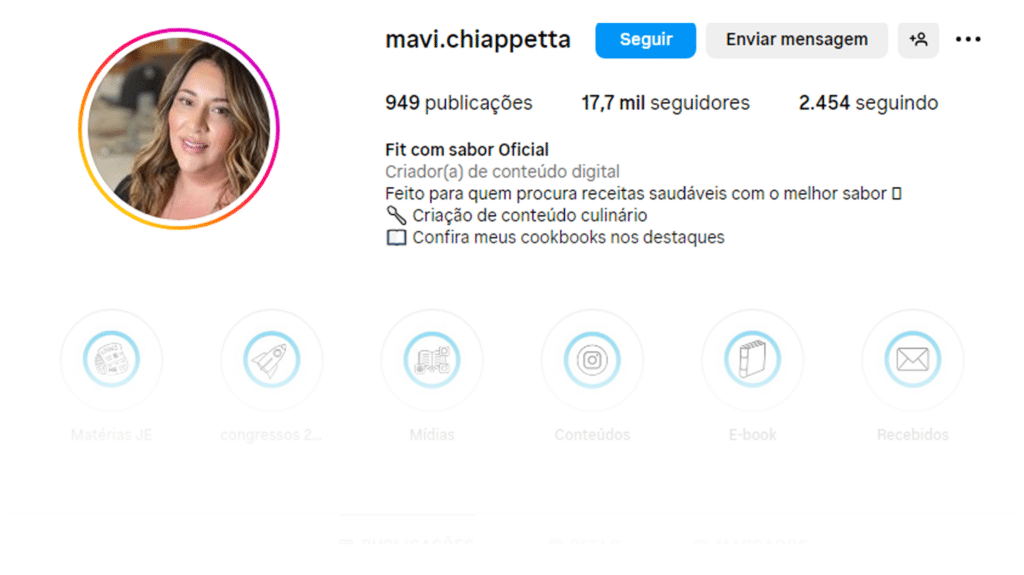Open the Conteúdos Instagram-logo highlight
The image size is (1024, 575).
(592, 360)
